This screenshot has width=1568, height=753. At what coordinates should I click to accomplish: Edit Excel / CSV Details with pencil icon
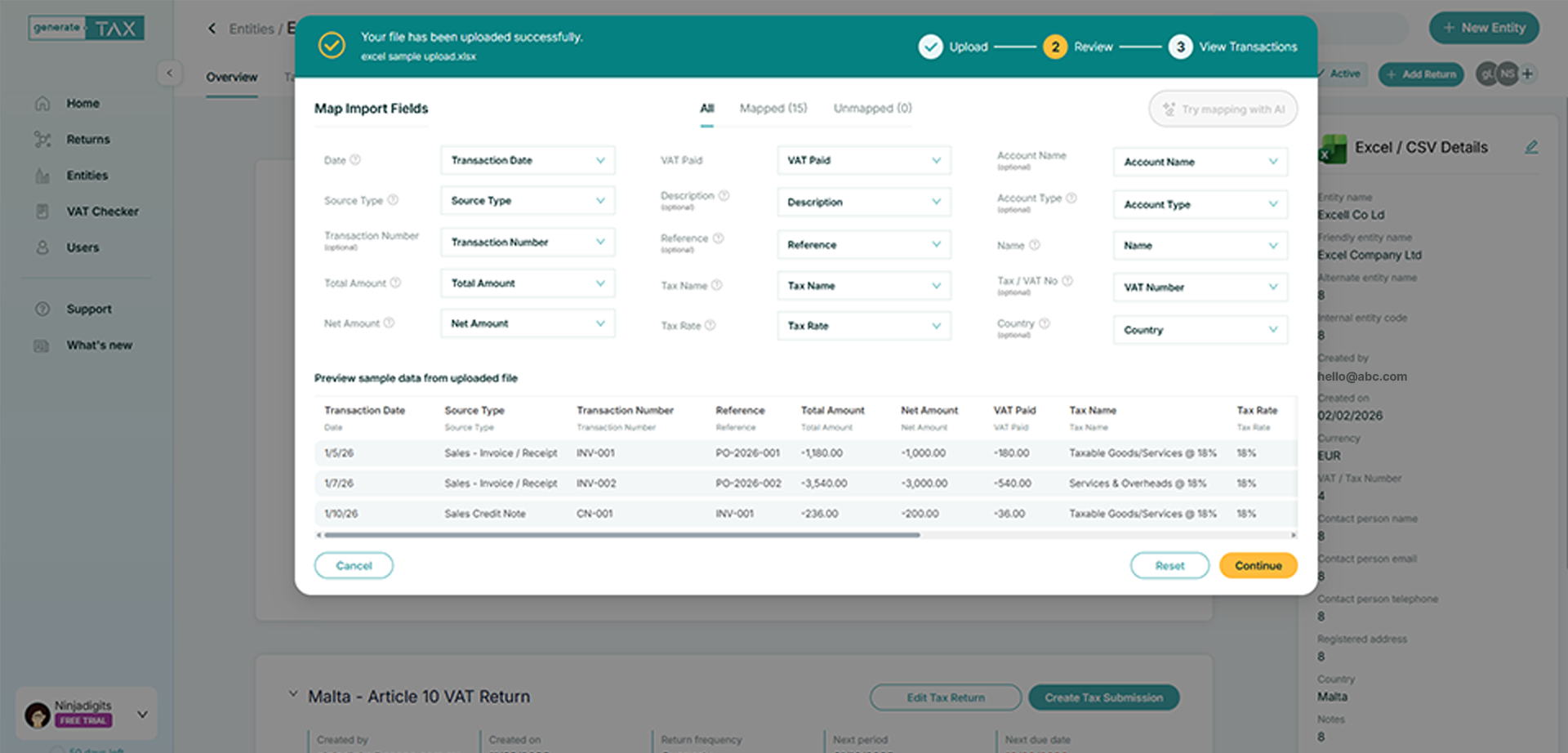tap(1531, 147)
